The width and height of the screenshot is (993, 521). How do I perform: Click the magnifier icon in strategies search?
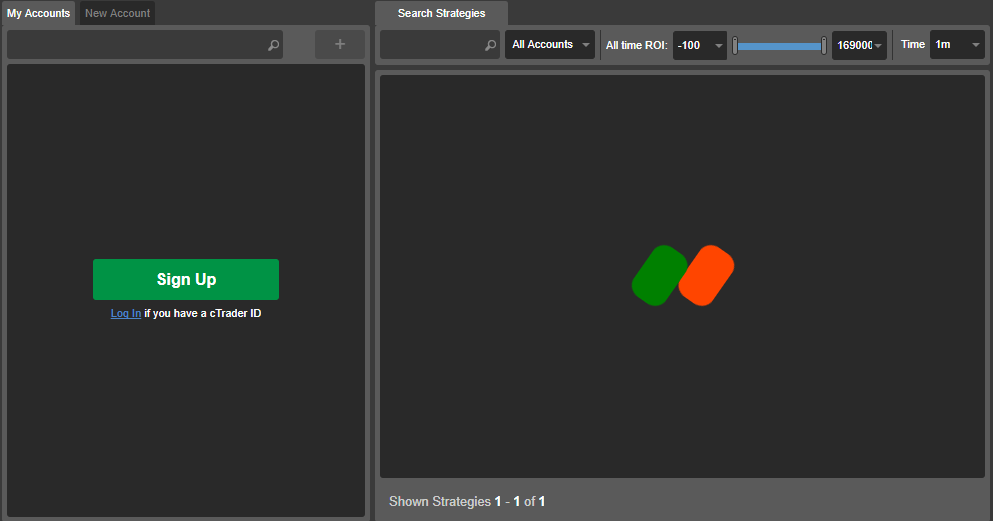tap(490, 45)
